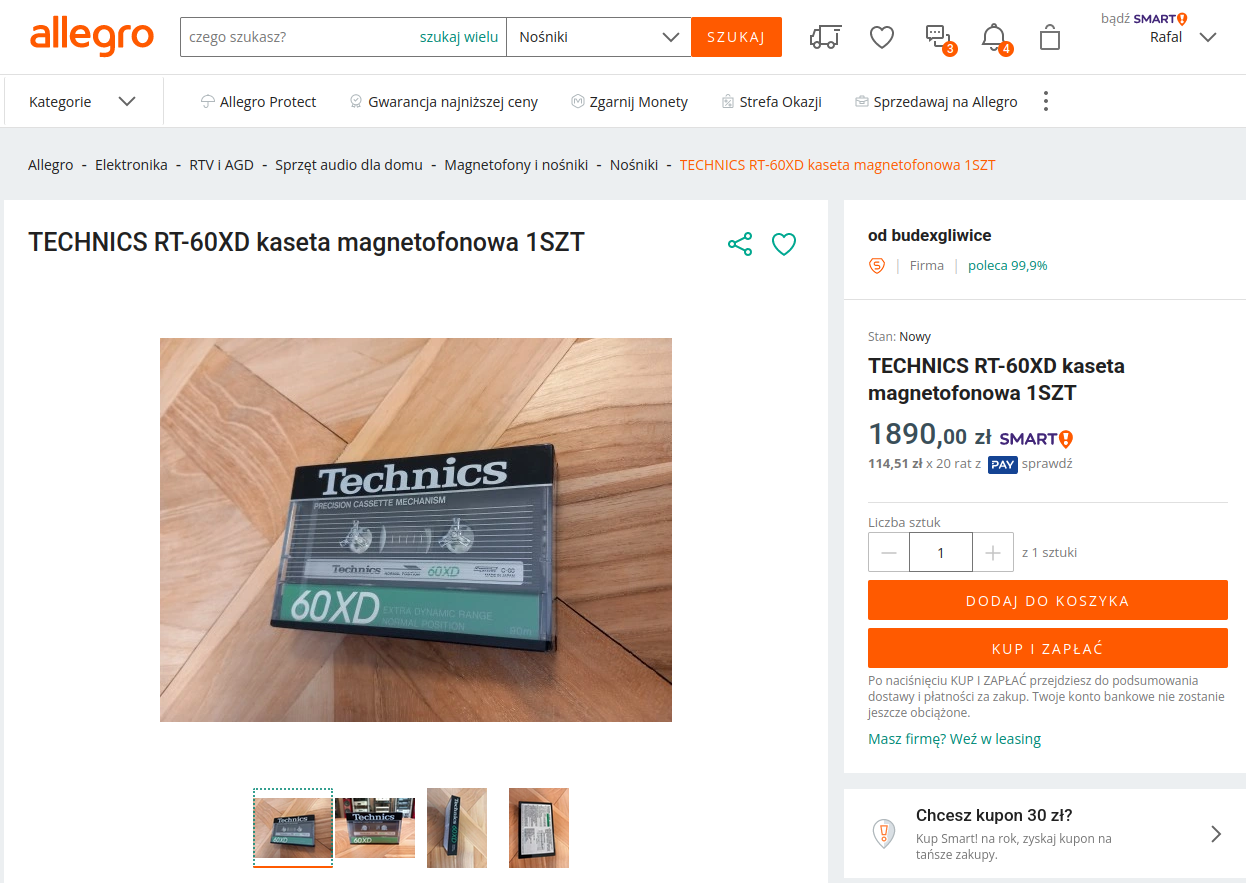Click the KUP I ZAPŁAĆ button
The image size is (1246, 883).
pyautogui.click(x=1048, y=648)
